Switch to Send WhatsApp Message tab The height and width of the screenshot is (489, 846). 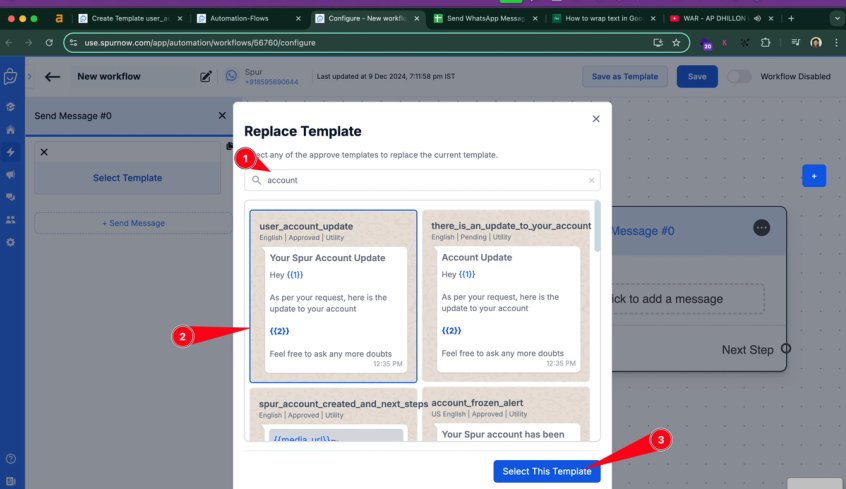[x=486, y=18]
